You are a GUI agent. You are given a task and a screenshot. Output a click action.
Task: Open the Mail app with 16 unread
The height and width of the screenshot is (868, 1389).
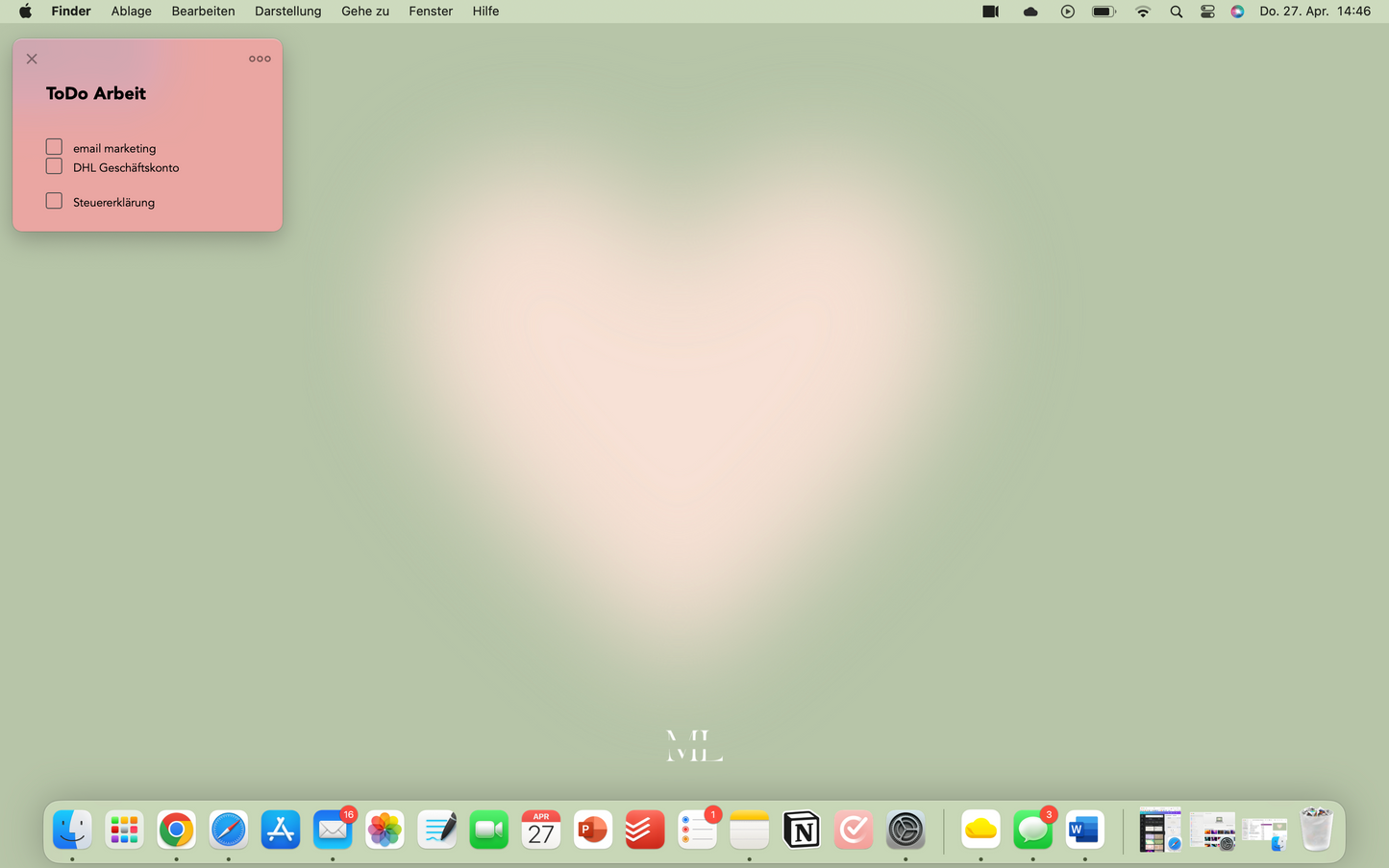[333, 830]
